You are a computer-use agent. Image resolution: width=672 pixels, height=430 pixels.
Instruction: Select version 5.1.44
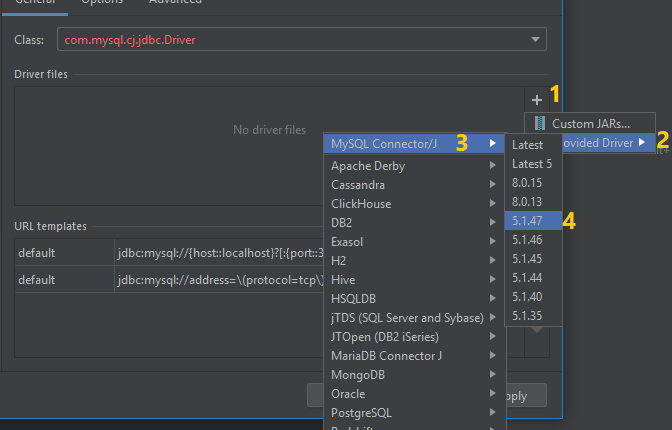[533, 277]
